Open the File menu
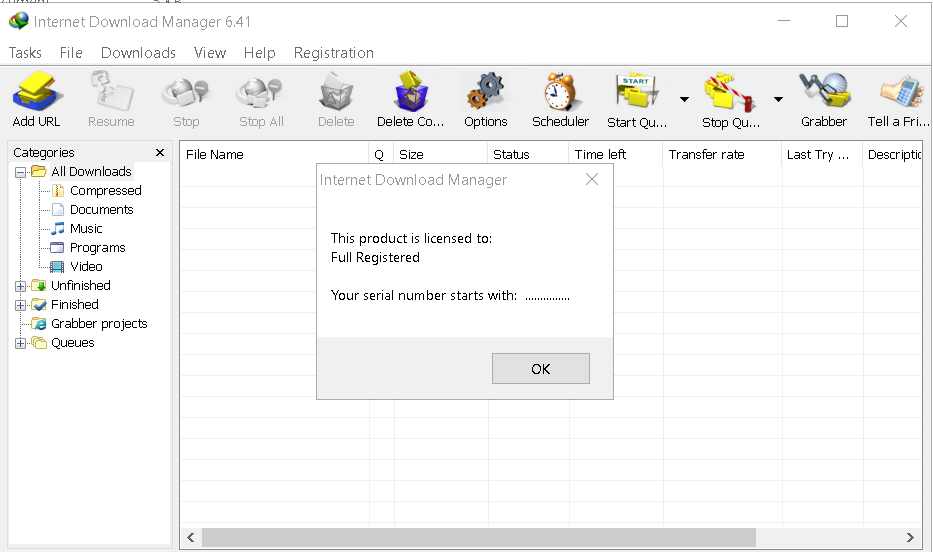 pyautogui.click(x=71, y=53)
